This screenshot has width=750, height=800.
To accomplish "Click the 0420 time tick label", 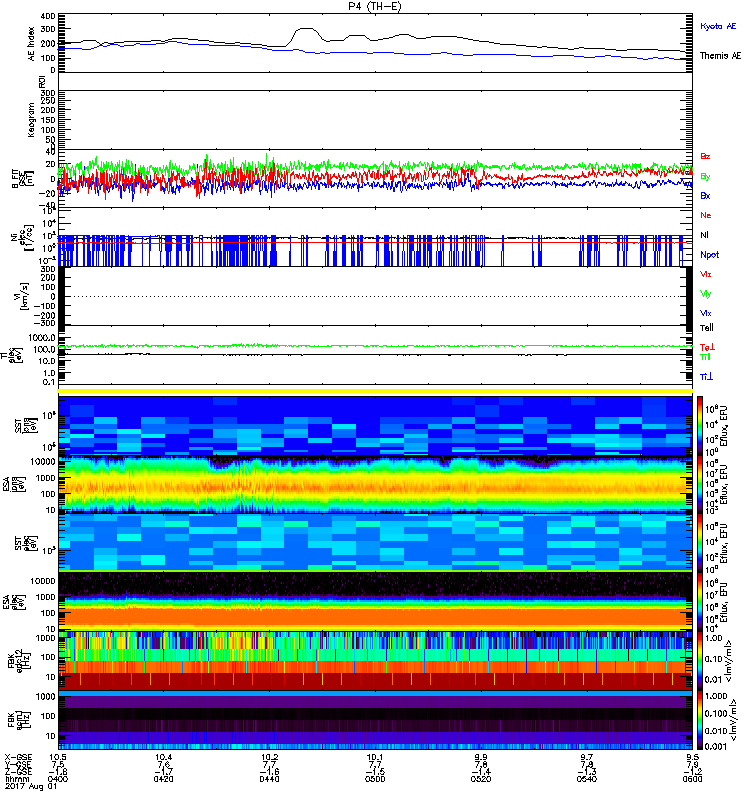I will (x=163, y=779).
